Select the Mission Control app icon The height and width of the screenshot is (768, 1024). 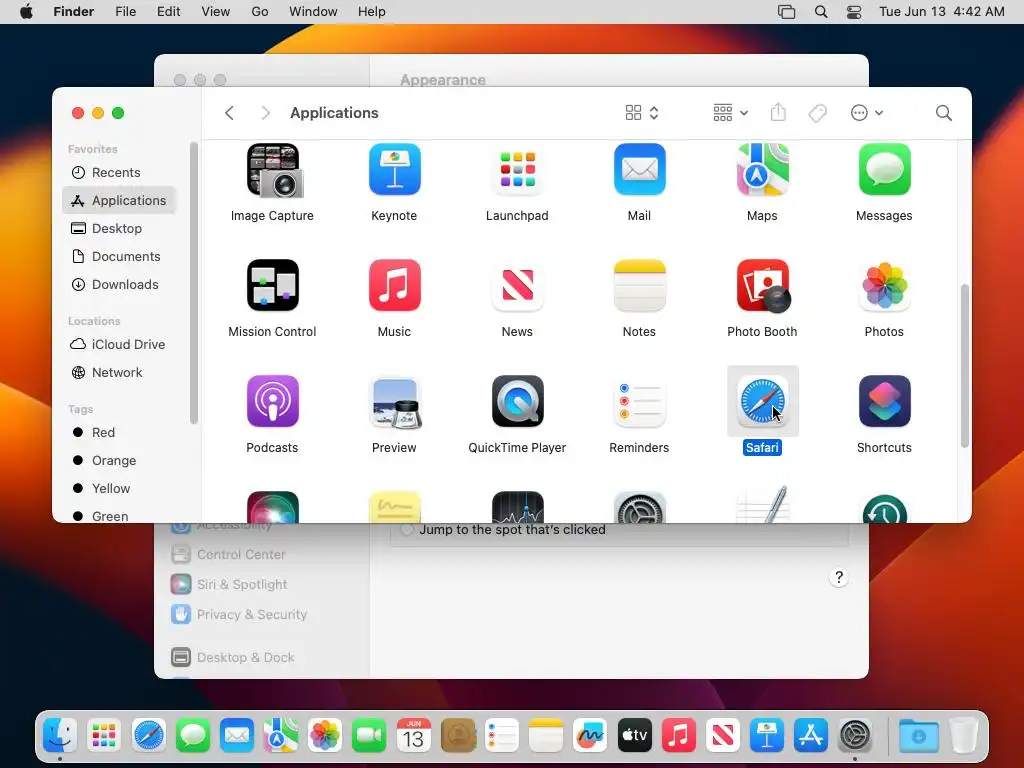[272, 285]
